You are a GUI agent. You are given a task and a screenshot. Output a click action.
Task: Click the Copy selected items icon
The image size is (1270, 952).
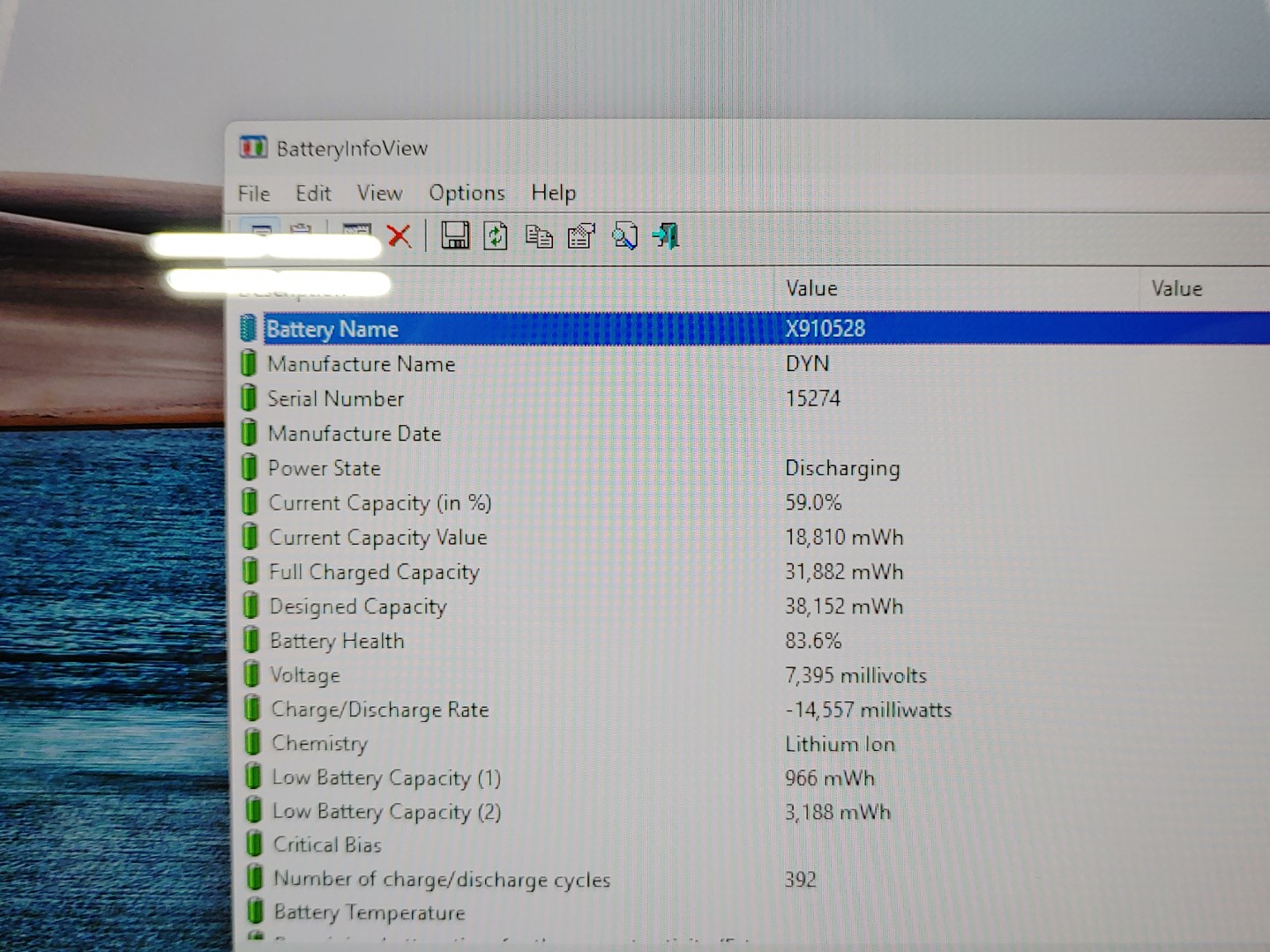pyautogui.click(x=539, y=236)
